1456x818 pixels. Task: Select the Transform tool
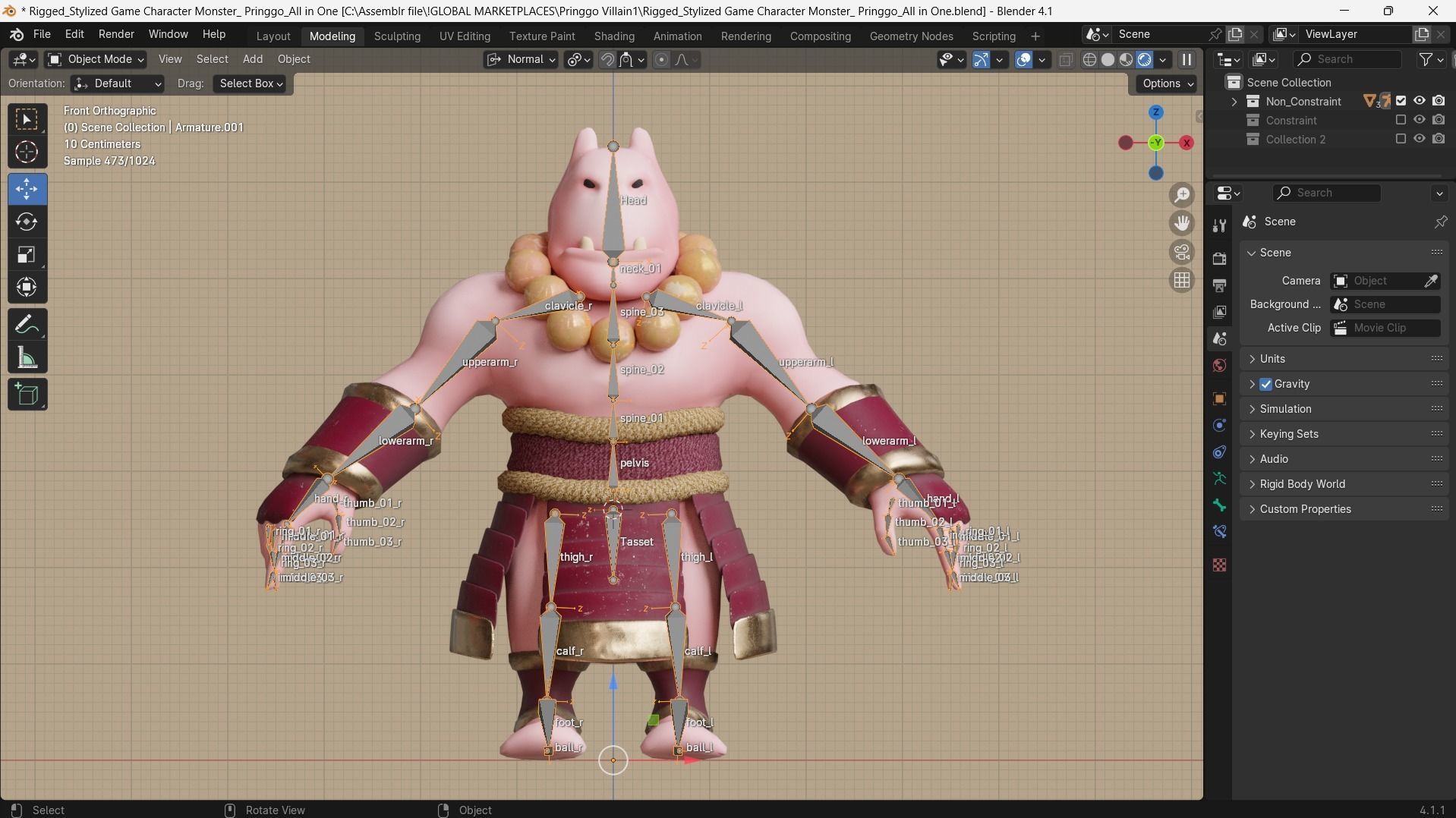pos(27,287)
